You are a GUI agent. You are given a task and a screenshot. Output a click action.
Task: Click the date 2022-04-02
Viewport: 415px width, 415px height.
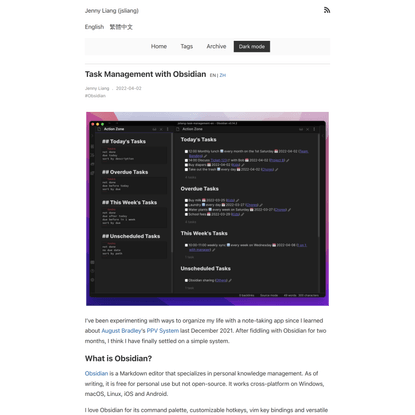[129, 88]
